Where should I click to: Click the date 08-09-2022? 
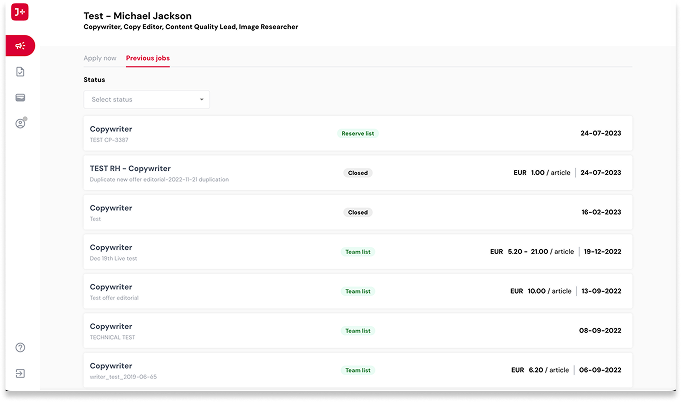[600, 331]
